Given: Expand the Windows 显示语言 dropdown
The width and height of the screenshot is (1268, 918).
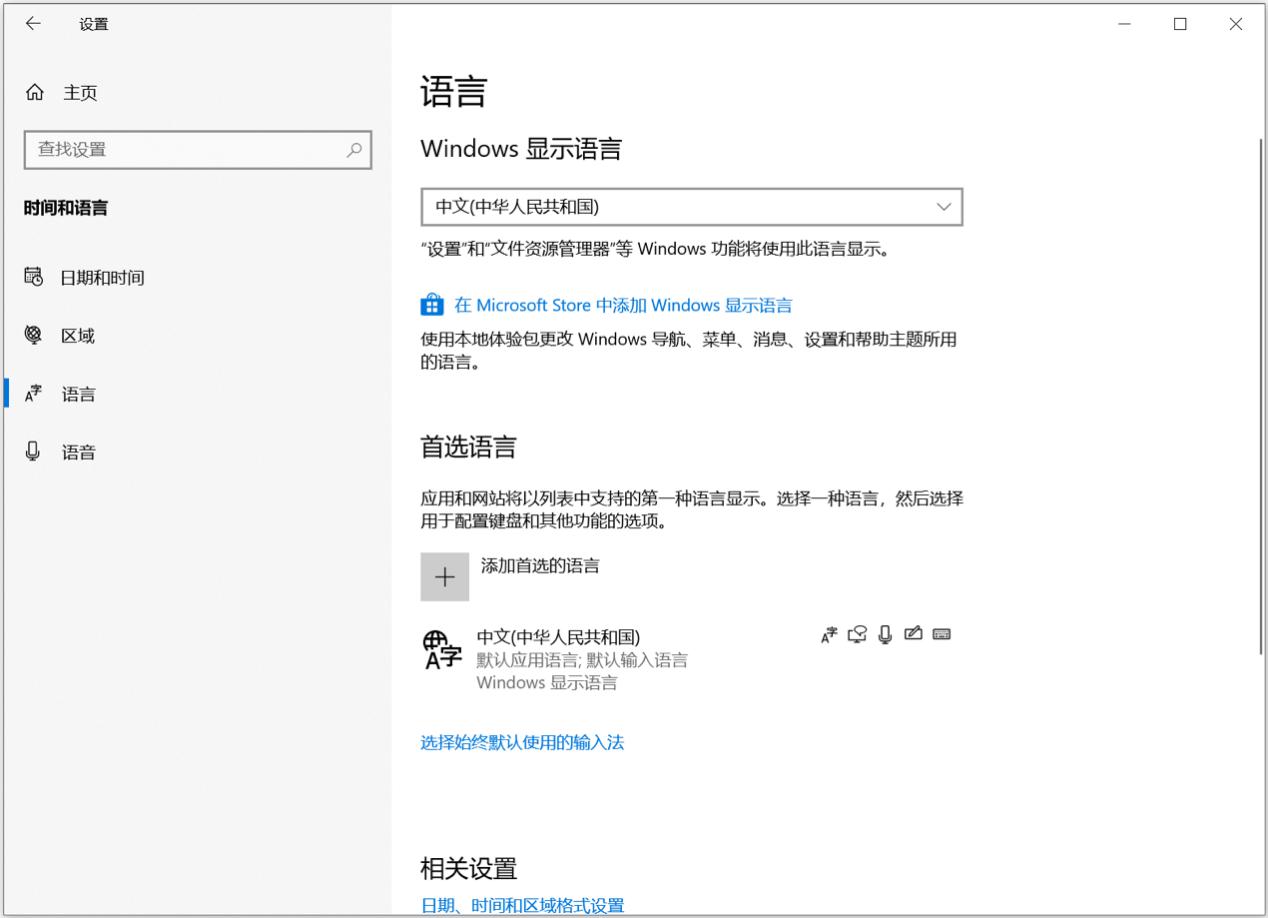Looking at the screenshot, I should tap(691, 207).
